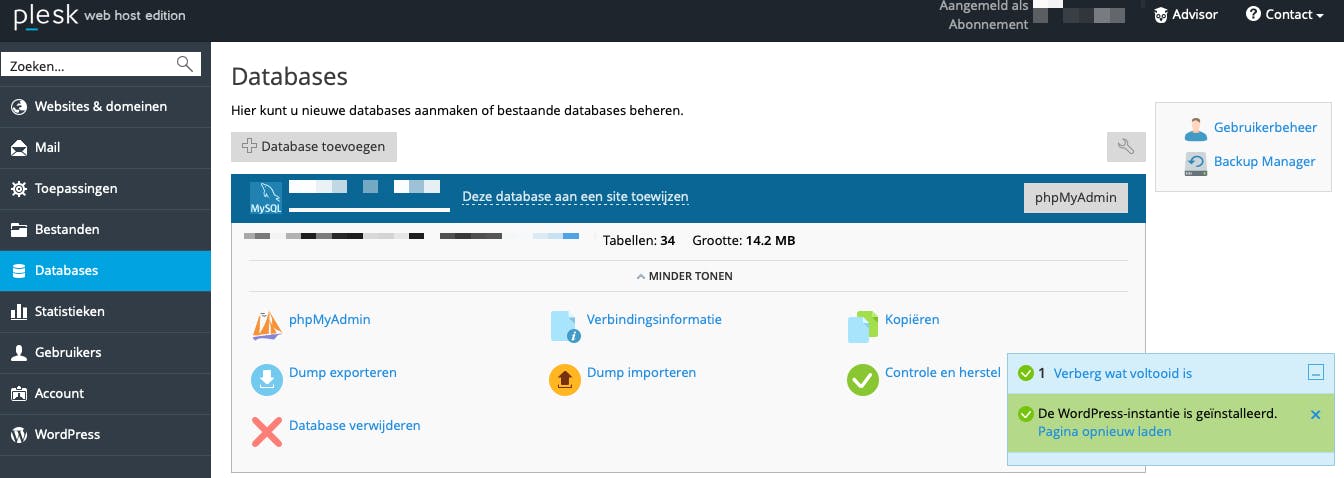Click the phpMyAdmin sailboat icon
This screenshot has width=1344, height=478.
pos(266,326)
